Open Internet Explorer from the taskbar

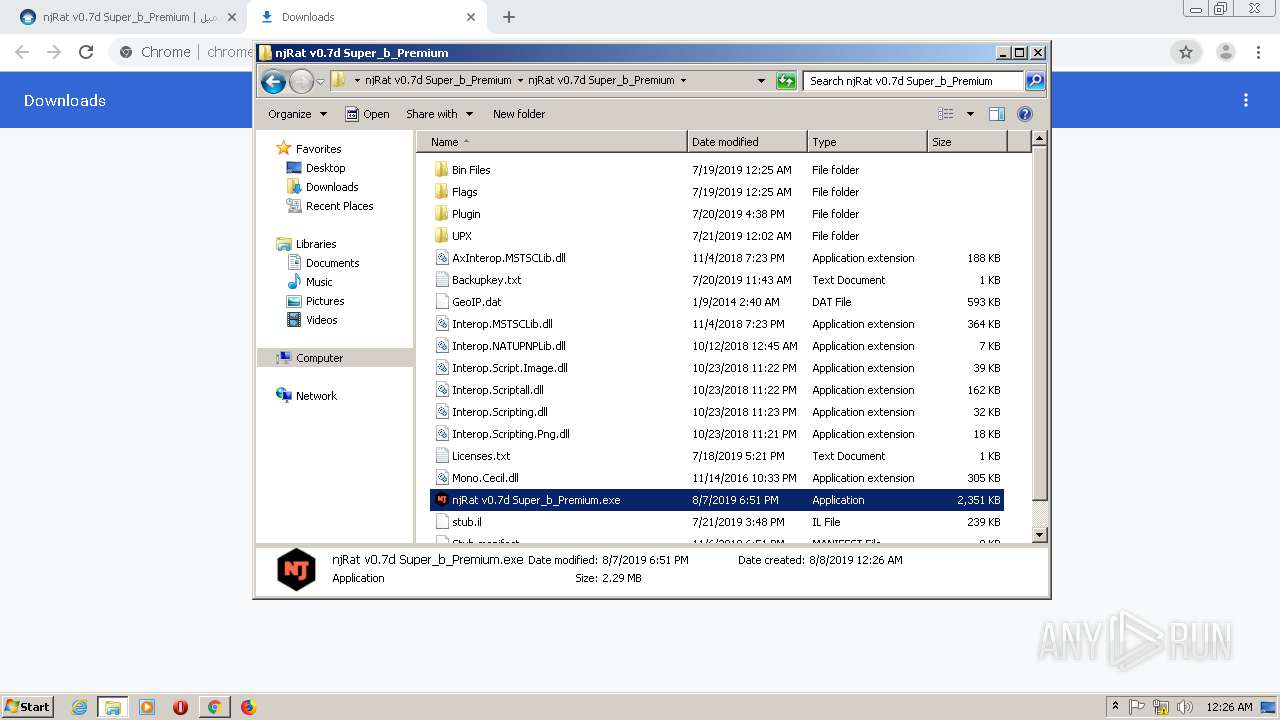coord(79,707)
